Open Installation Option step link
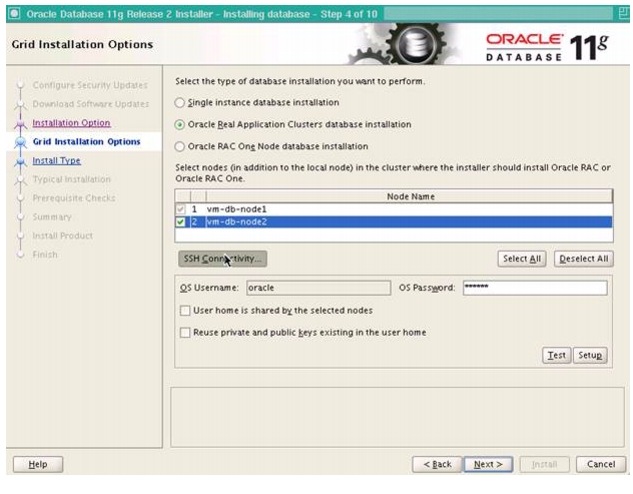 [71, 123]
